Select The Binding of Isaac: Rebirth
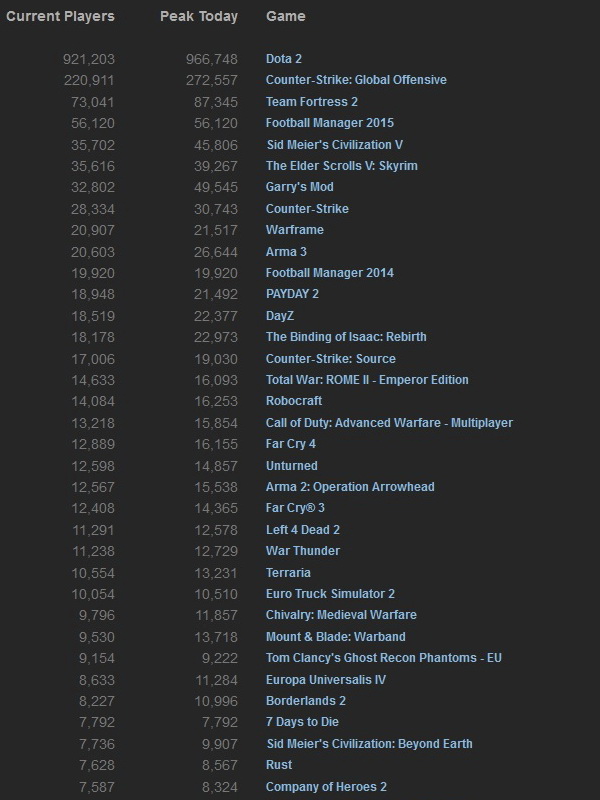Image resolution: width=600 pixels, height=800 pixels. point(346,337)
